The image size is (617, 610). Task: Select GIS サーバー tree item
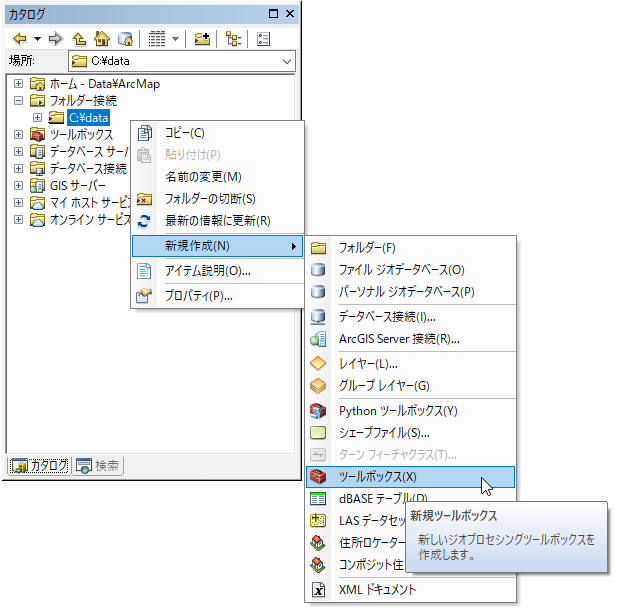(78, 185)
